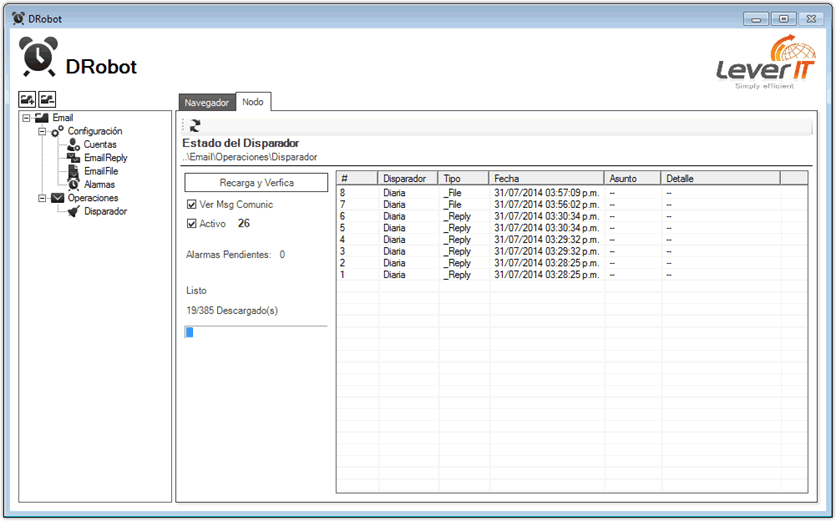Screen dimensions: 836x521
Task: Click the Asunto column header
Action: pos(632,179)
